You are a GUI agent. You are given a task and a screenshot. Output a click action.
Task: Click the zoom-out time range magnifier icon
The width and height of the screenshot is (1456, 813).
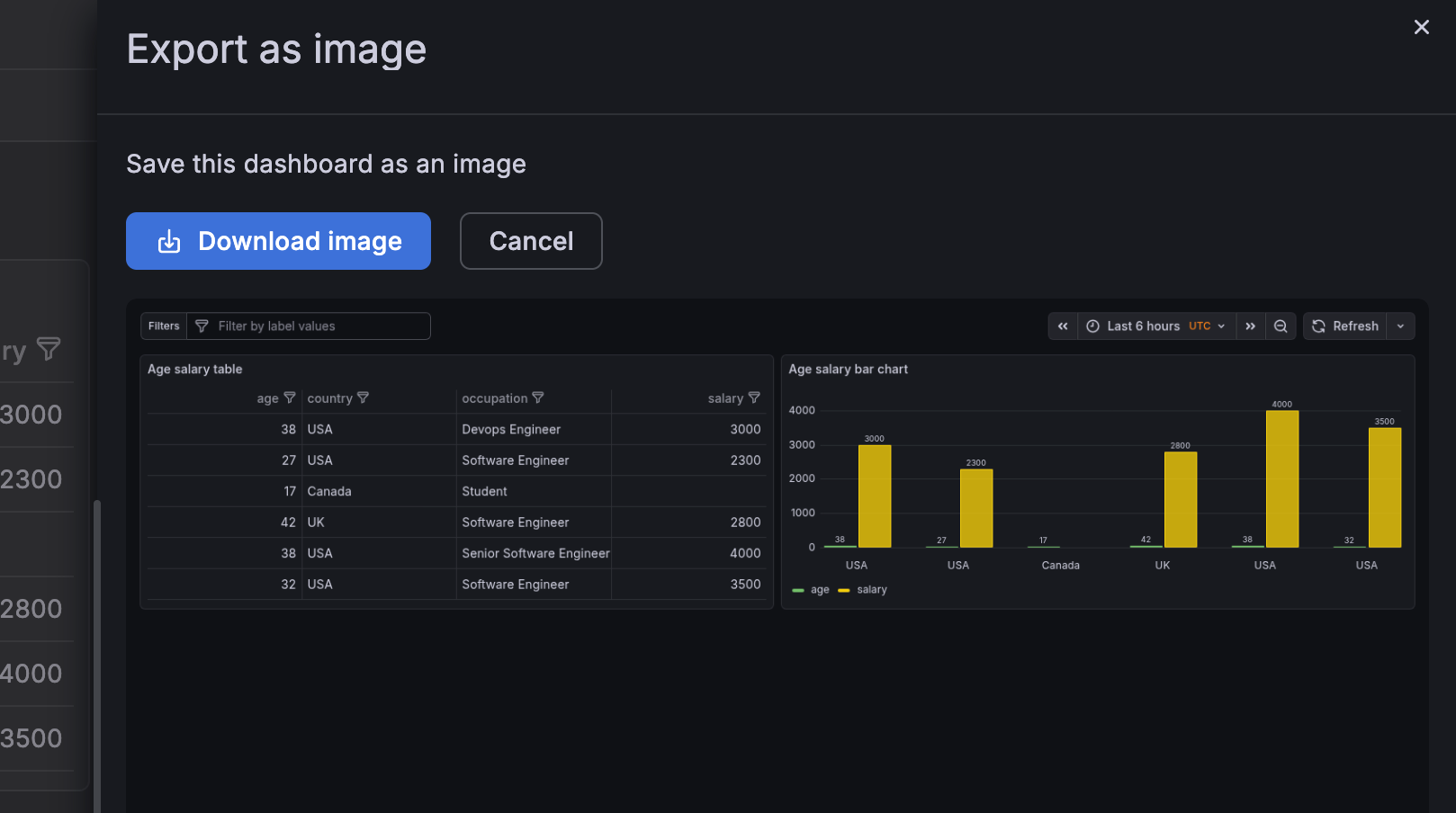1280,326
